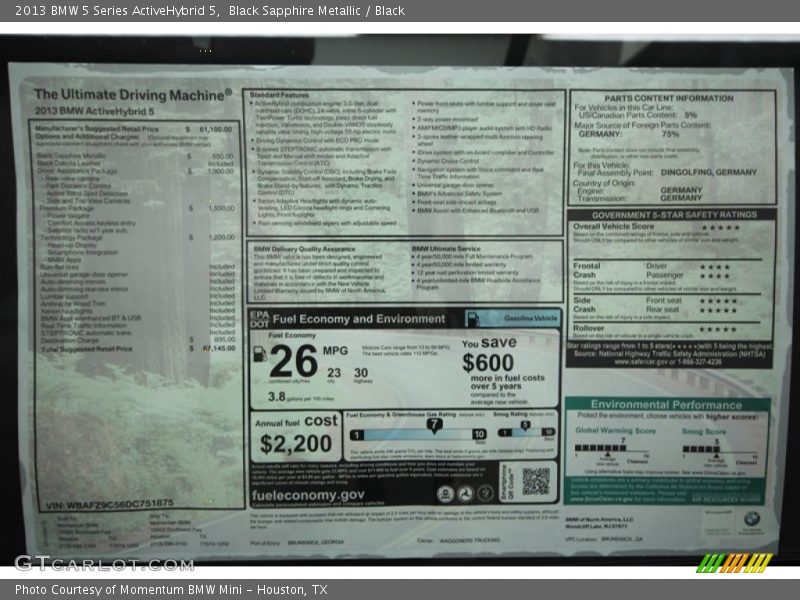Click the large 26 MPG figure
Screen dimensions: 800x600
point(294,361)
